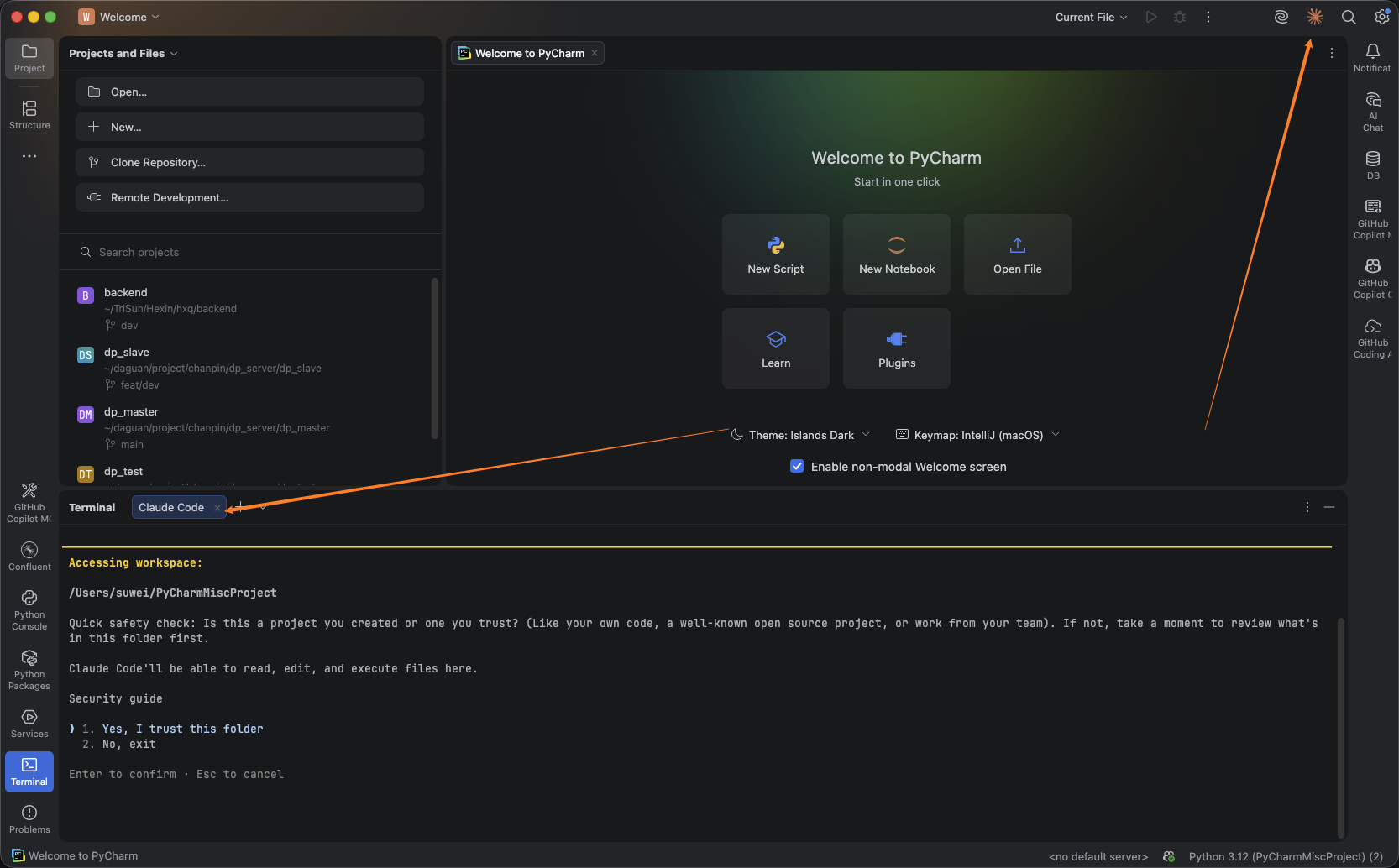This screenshot has width=1399, height=868.
Task: Expand the Welcome project dropdown
Action: click(118, 17)
